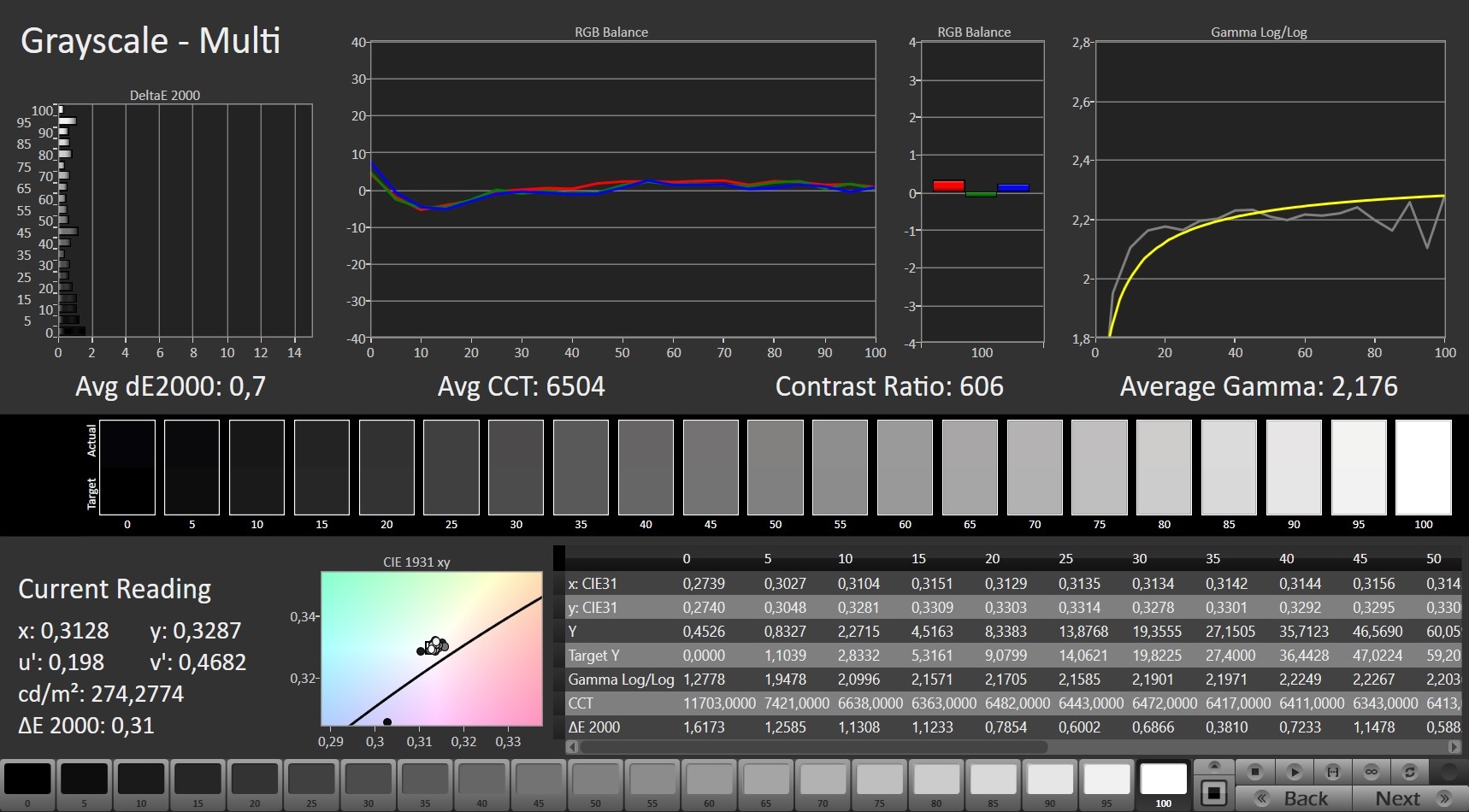Expand the panel with the up arrow above the pattern icon
This screenshot has height=812, width=1469.
pyautogui.click(x=1213, y=767)
